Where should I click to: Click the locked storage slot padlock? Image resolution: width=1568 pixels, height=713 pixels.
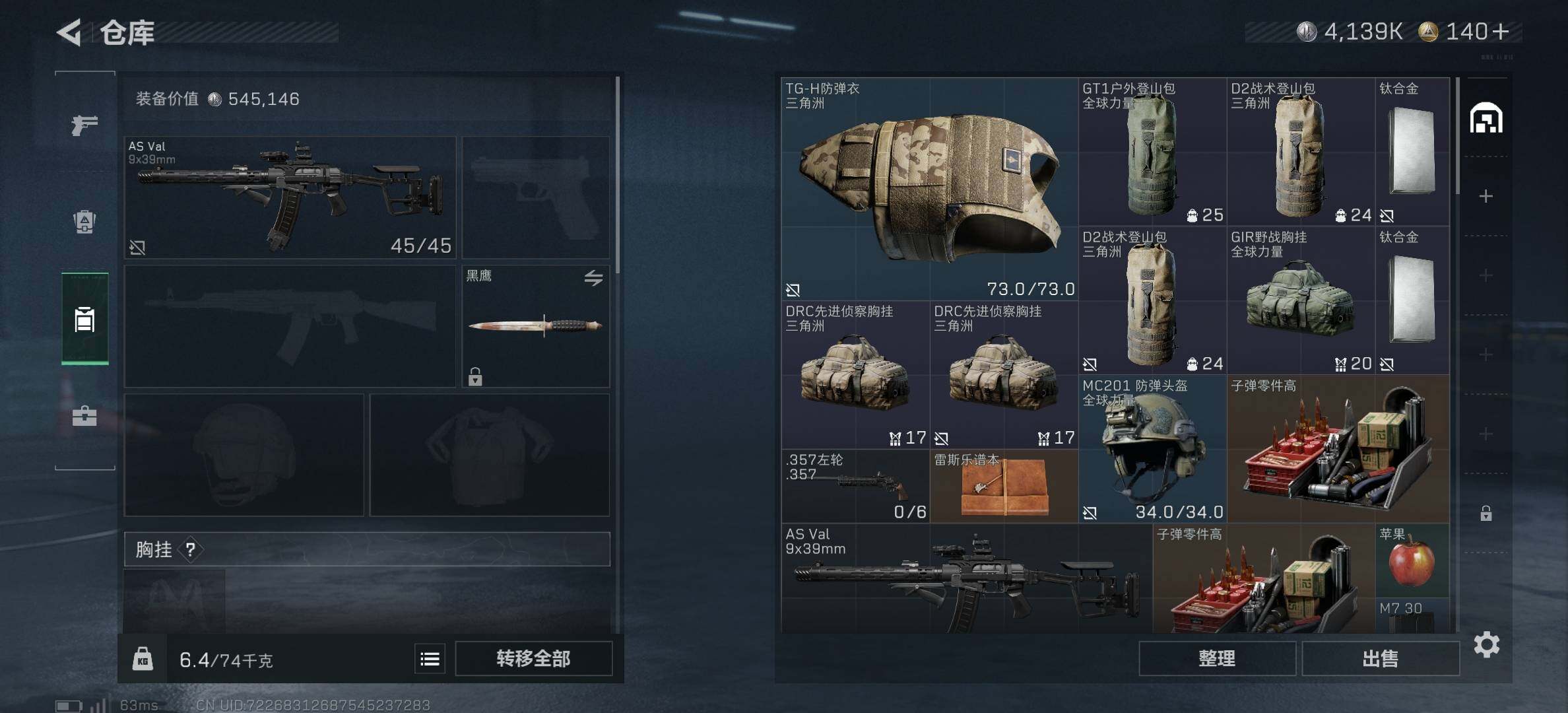[1486, 513]
